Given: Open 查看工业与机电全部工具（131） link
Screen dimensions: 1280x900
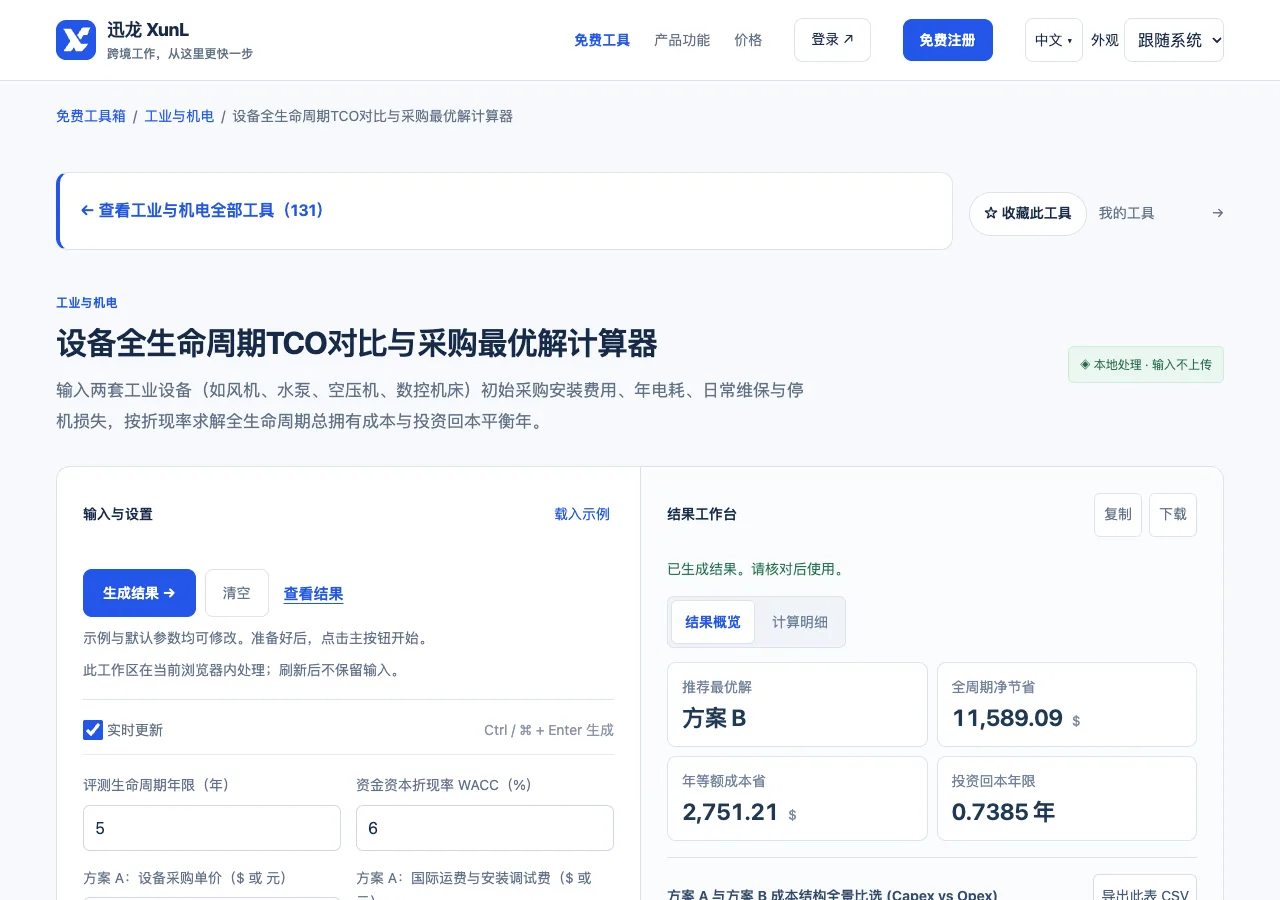Looking at the screenshot, I should coord(203,211).
